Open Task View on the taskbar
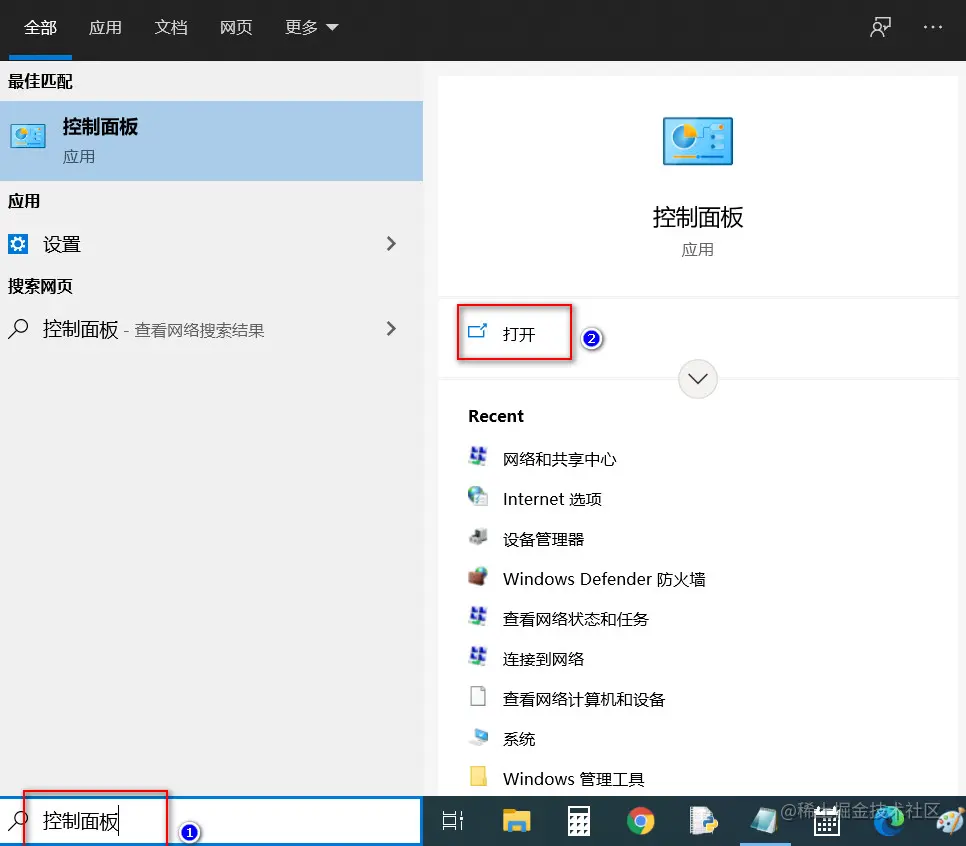This screenshot has height=846, width=966. [x=453, y=821]
